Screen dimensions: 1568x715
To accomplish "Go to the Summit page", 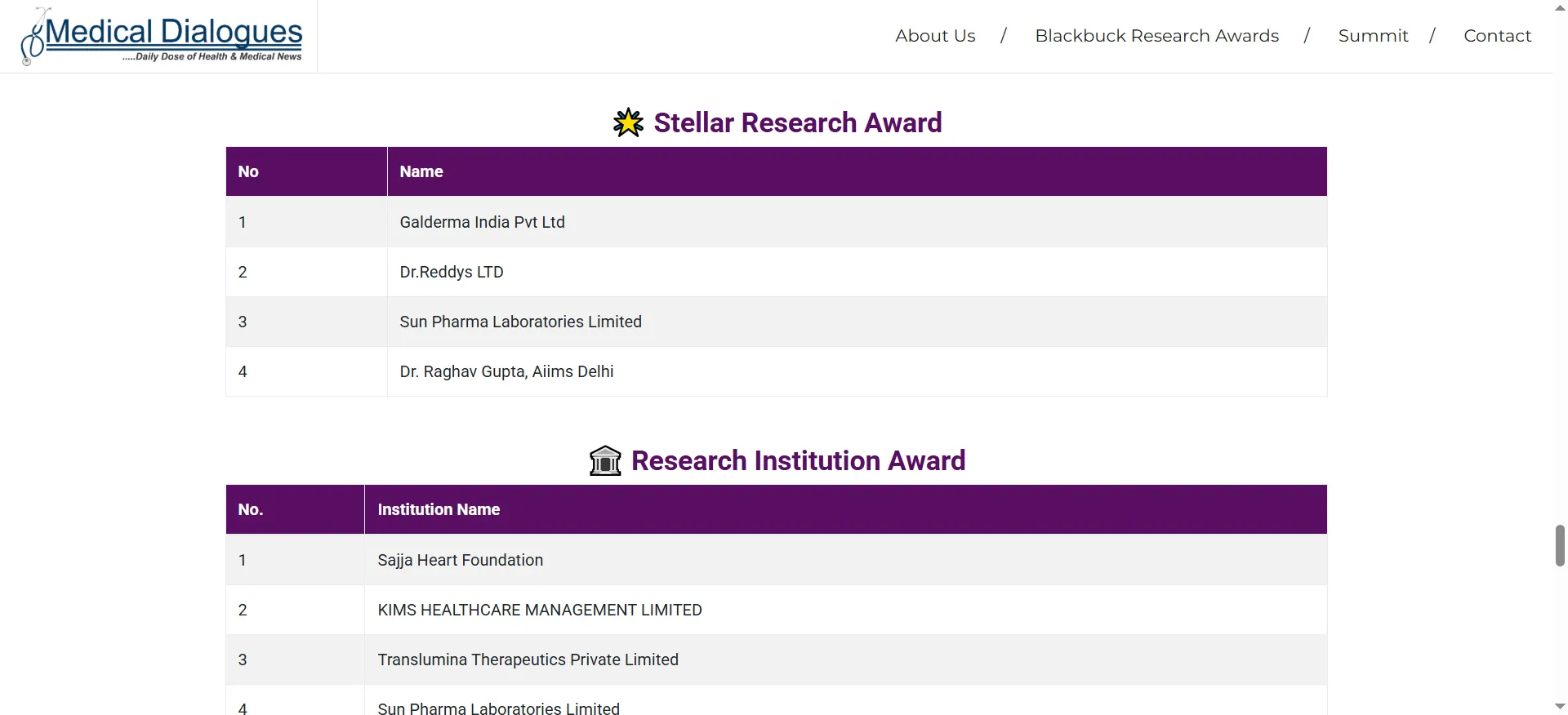I will [1373, 36].
